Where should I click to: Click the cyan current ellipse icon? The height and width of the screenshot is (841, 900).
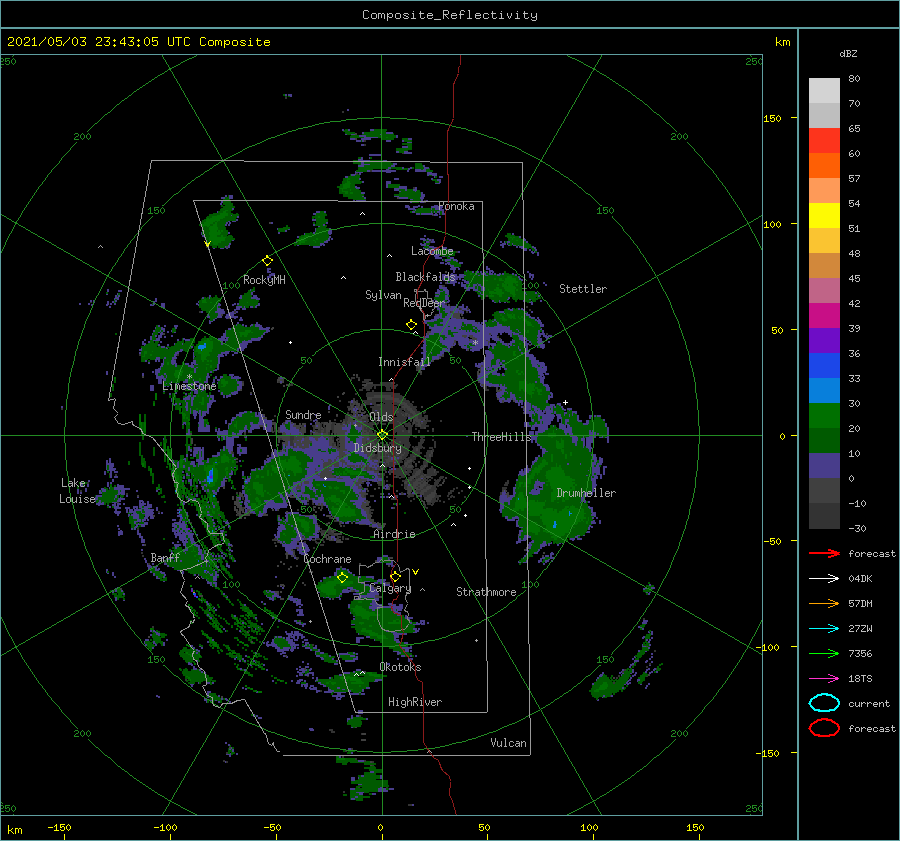pos(824,703)
